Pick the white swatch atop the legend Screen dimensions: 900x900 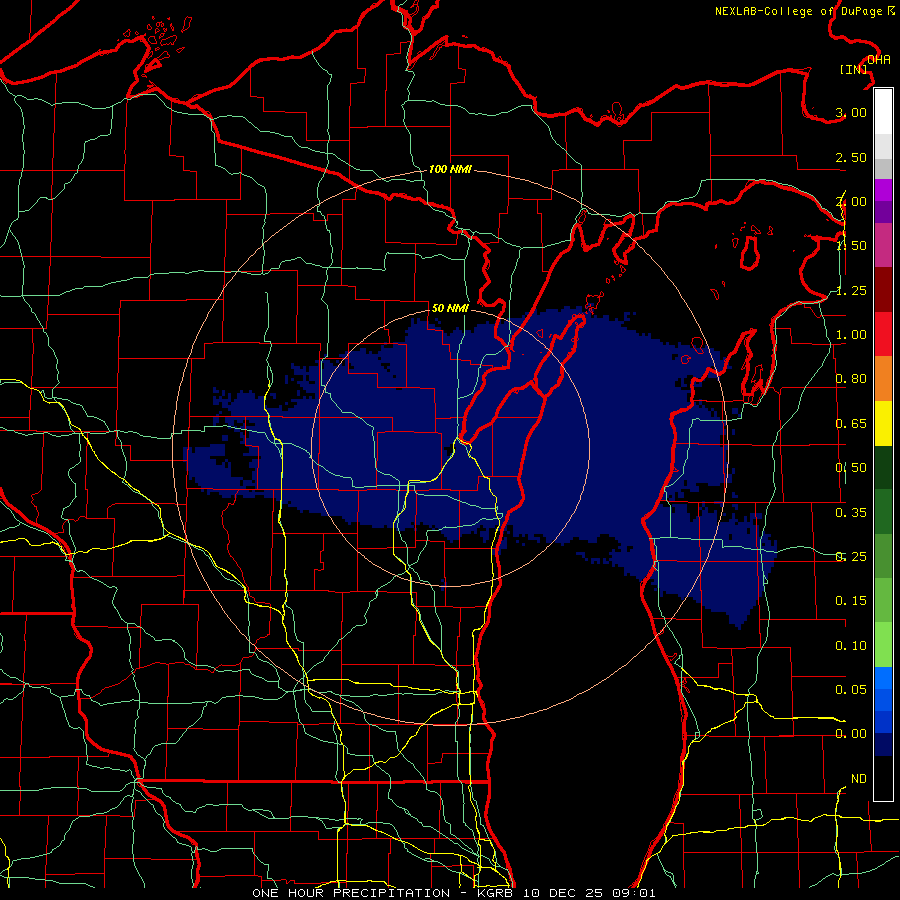(x=883, y=112)
